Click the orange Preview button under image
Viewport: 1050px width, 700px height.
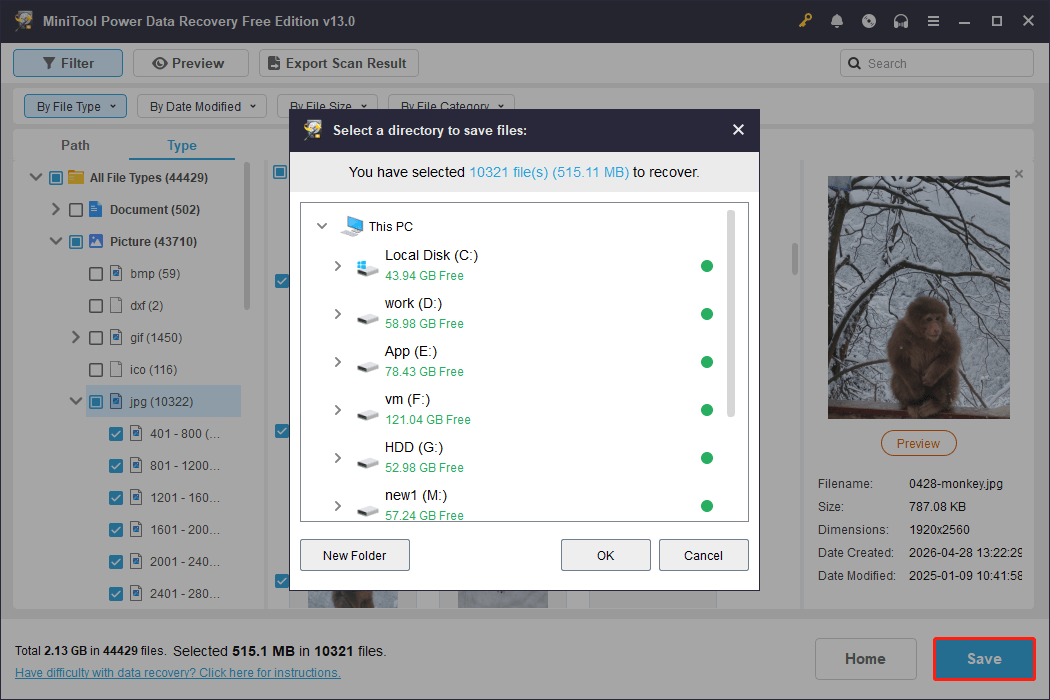[x=918, y=443]
